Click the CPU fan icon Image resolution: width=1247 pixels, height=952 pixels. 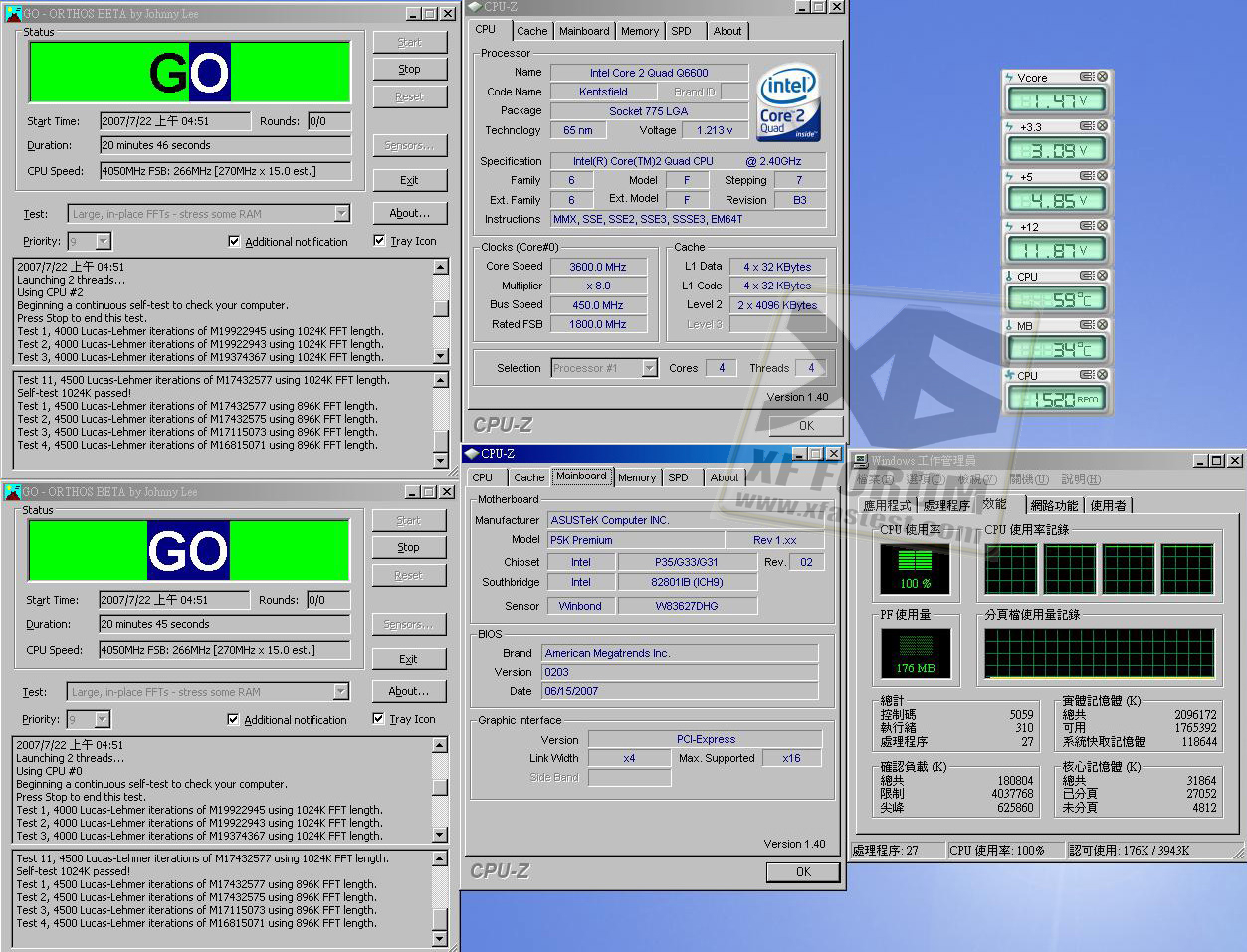(1009, 375)
